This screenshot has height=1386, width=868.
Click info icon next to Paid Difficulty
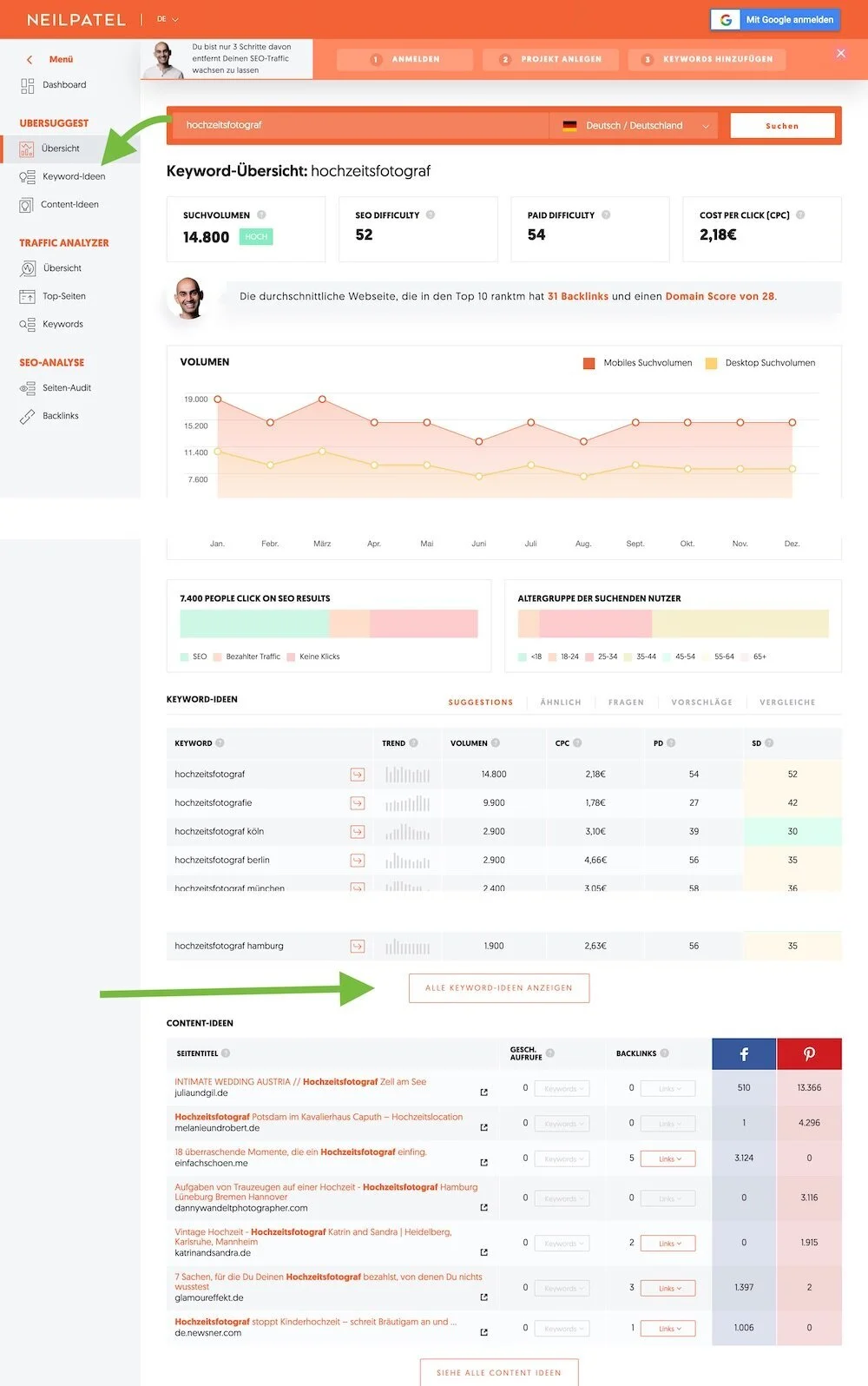click(606, 214)
